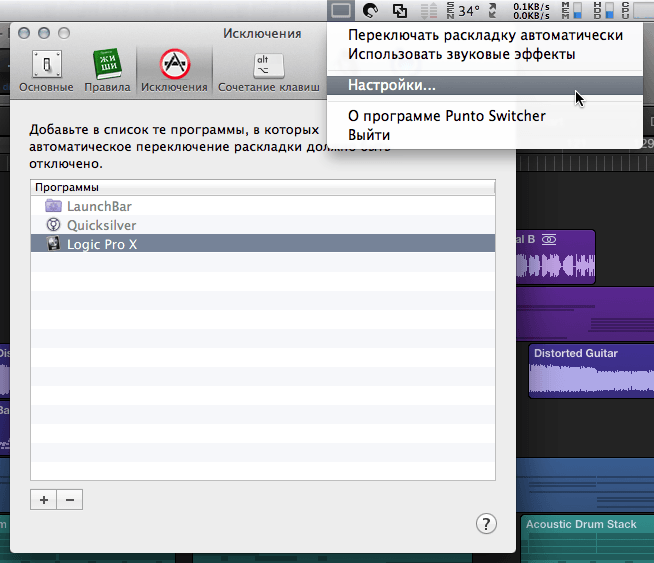The width and height of the screenshot is (654, 563).
Task: Select the Logic Pro X row
Action: [x=263, y=244]
